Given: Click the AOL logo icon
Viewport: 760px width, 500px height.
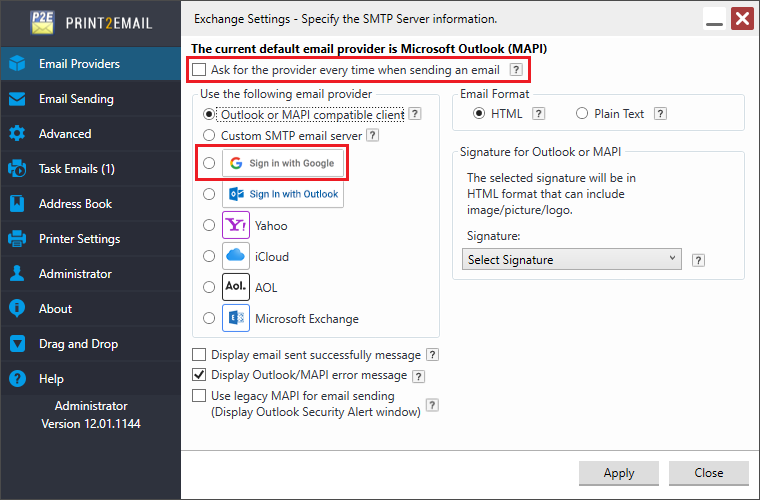Looking at the screenshot, I should click(236, 287).
